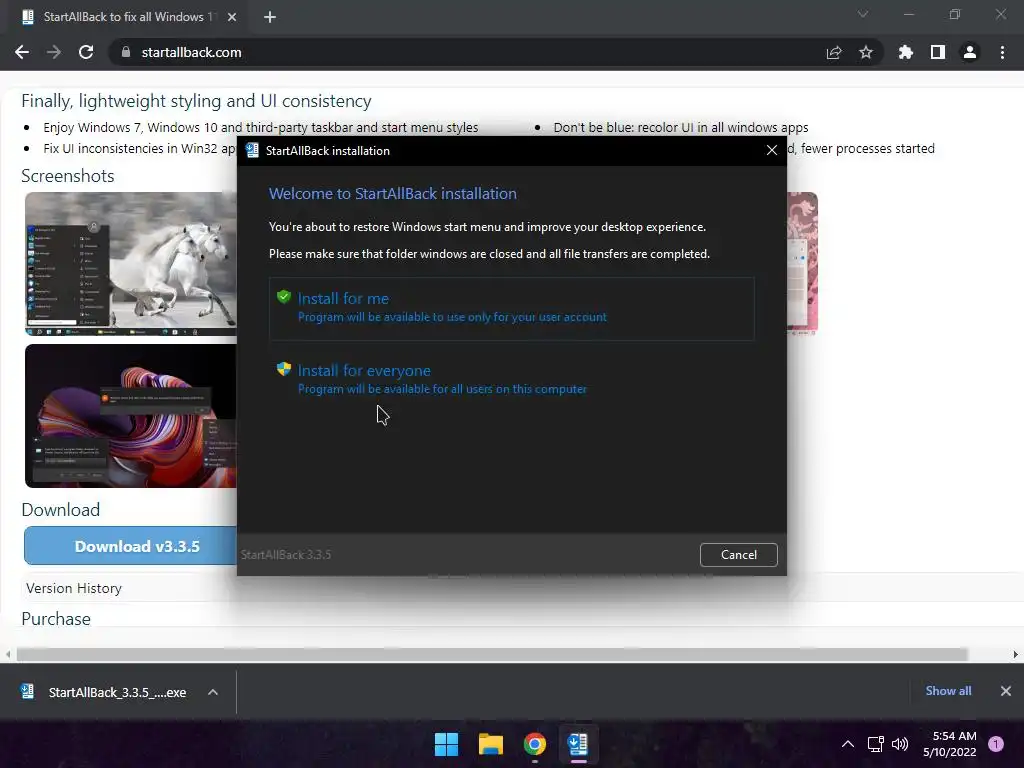Reload the startallback.com page

click(x=86, y=52)
